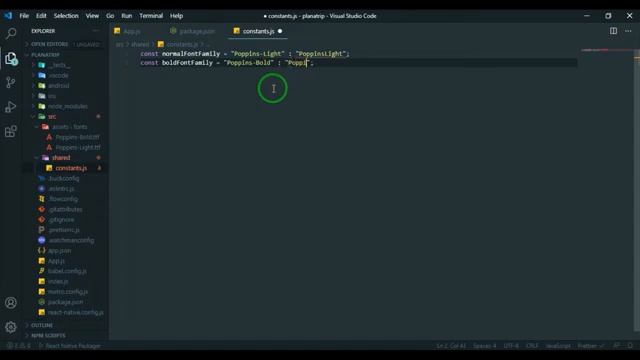This screenshot has width=640, height=360.
Task: Open the Search view in activity bar
Action: [x=11, y=33]
